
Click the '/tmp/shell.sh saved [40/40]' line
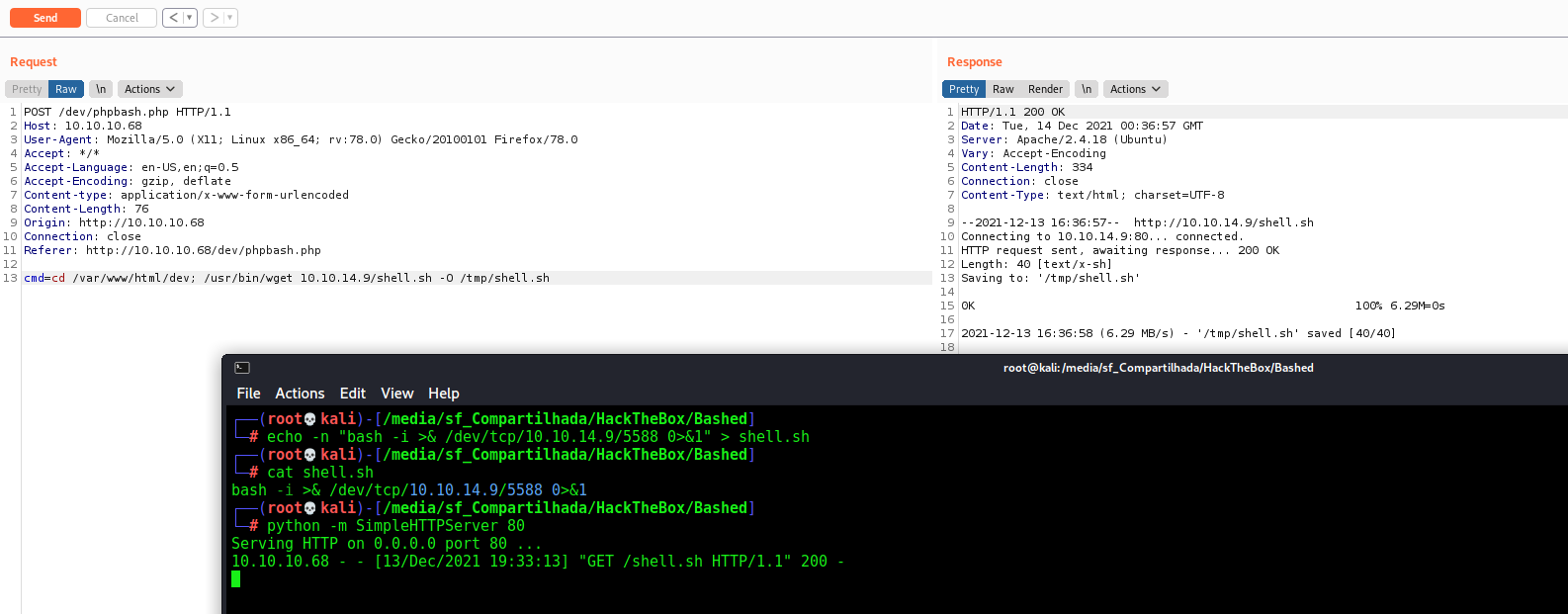click(x=1178, y=333)
